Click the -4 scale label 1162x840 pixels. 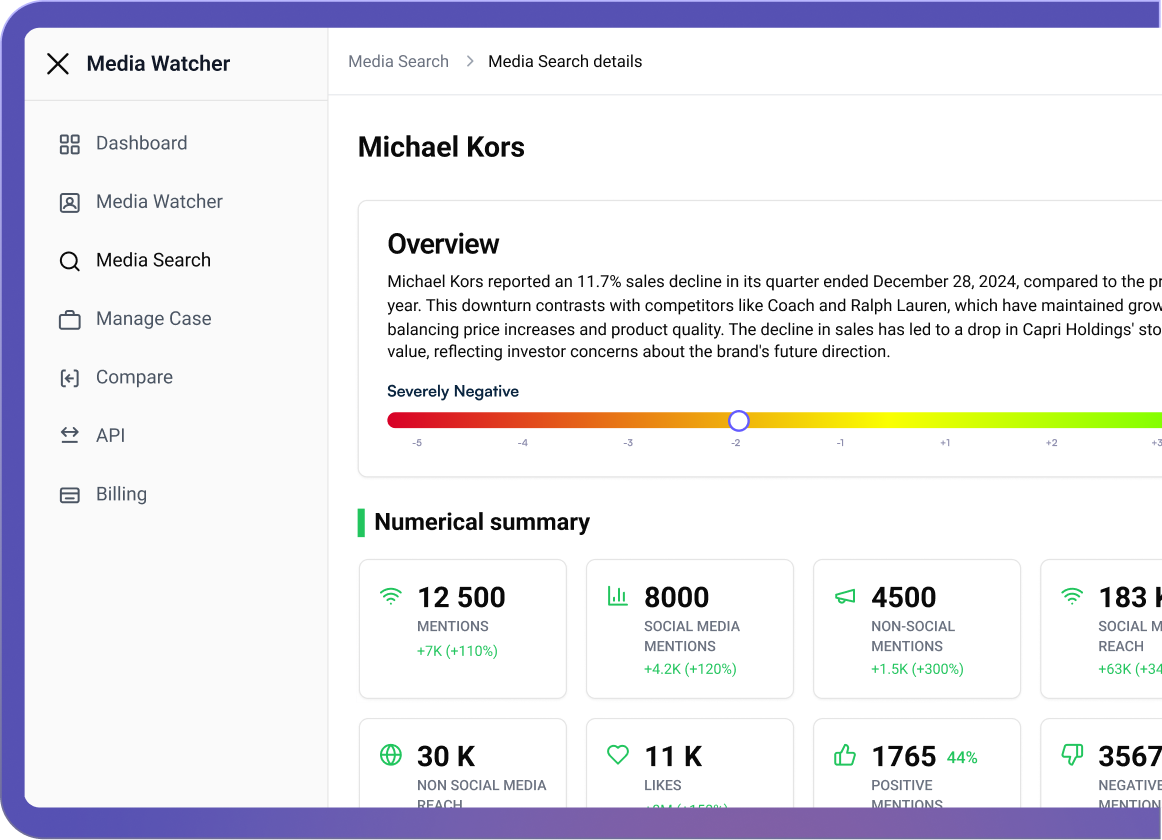(522, 443)
